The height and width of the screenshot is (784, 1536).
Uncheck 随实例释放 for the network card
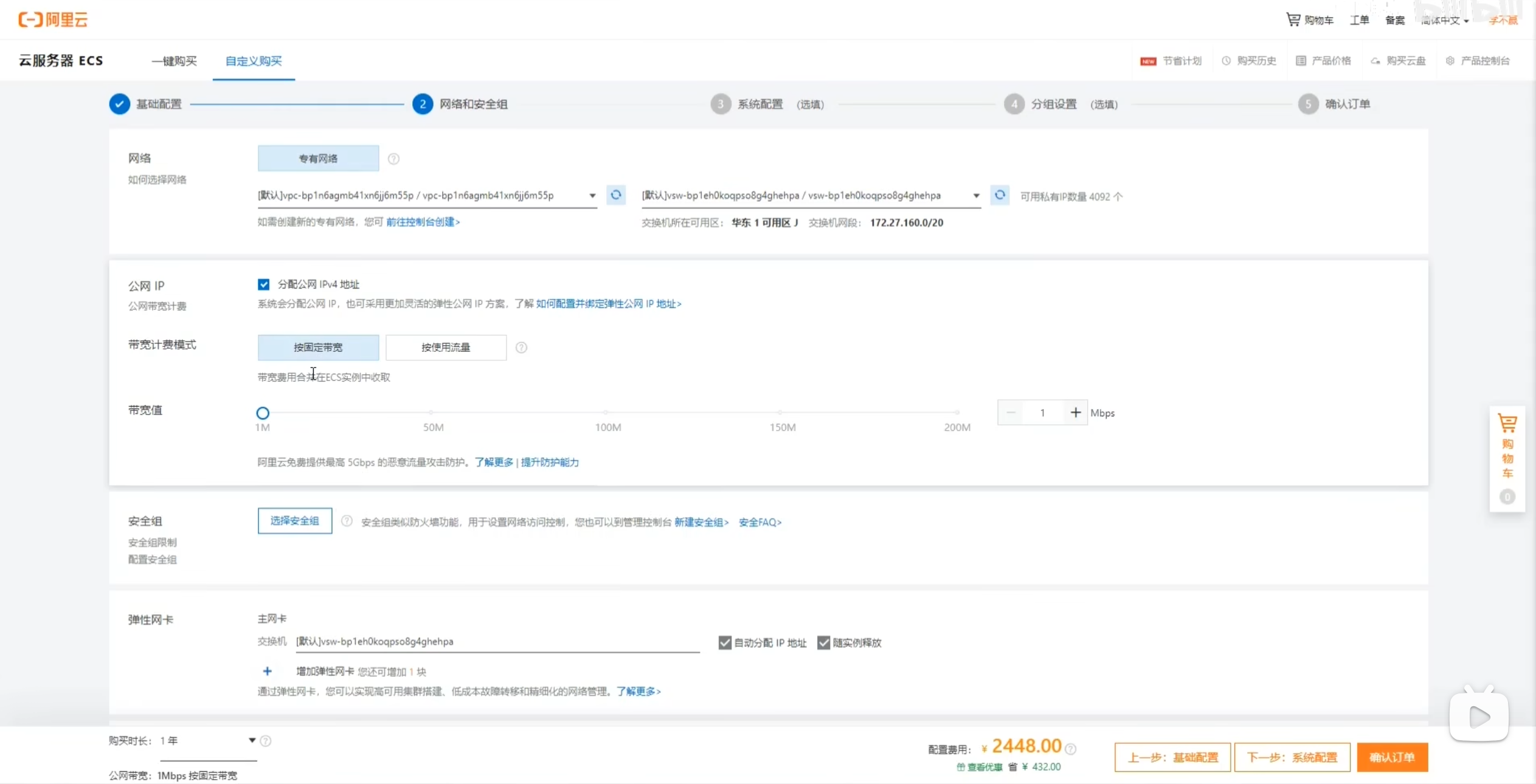click(x=823, y=642)
